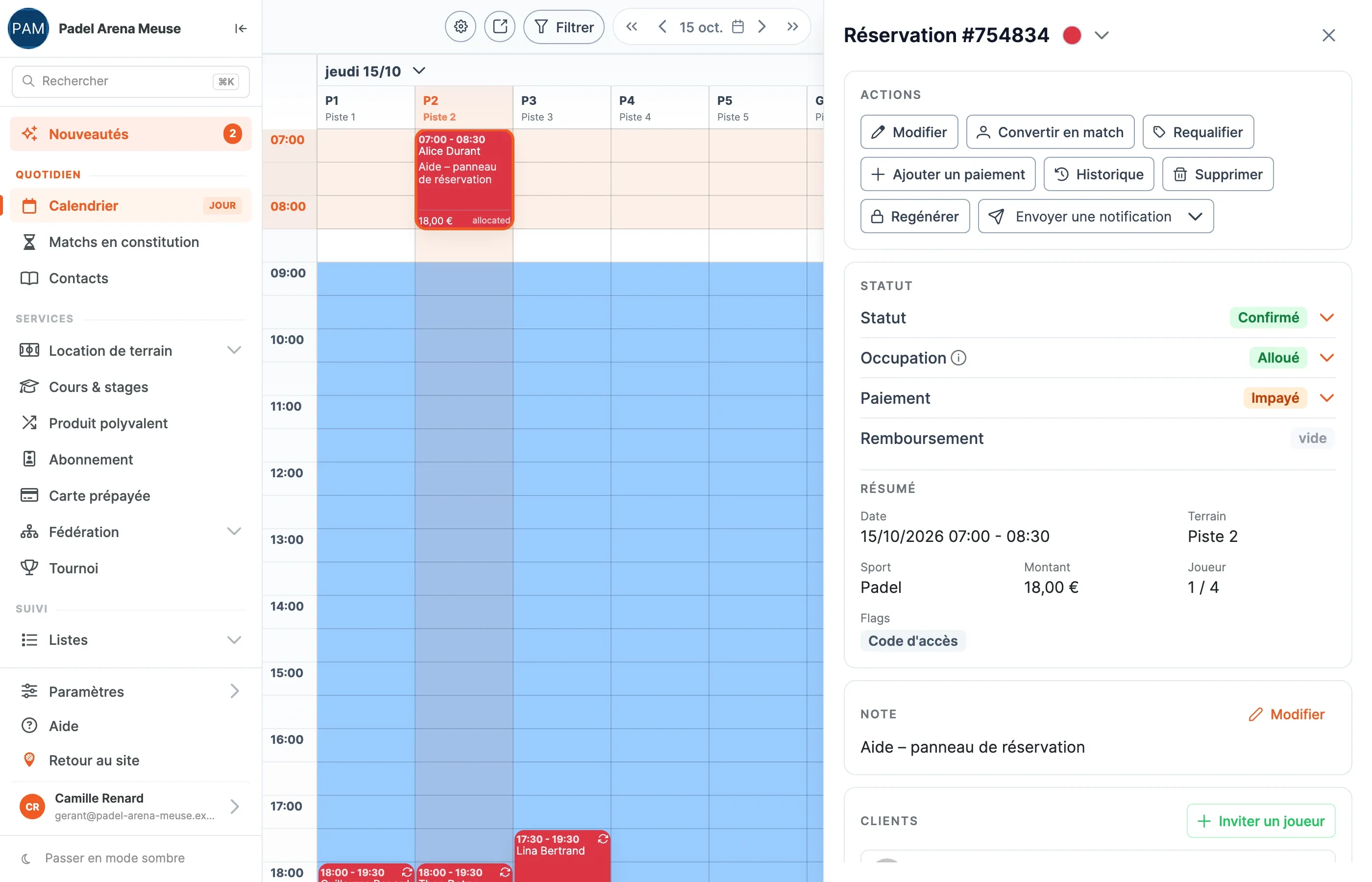Click Inviter un joueur button

point(1261,821)
